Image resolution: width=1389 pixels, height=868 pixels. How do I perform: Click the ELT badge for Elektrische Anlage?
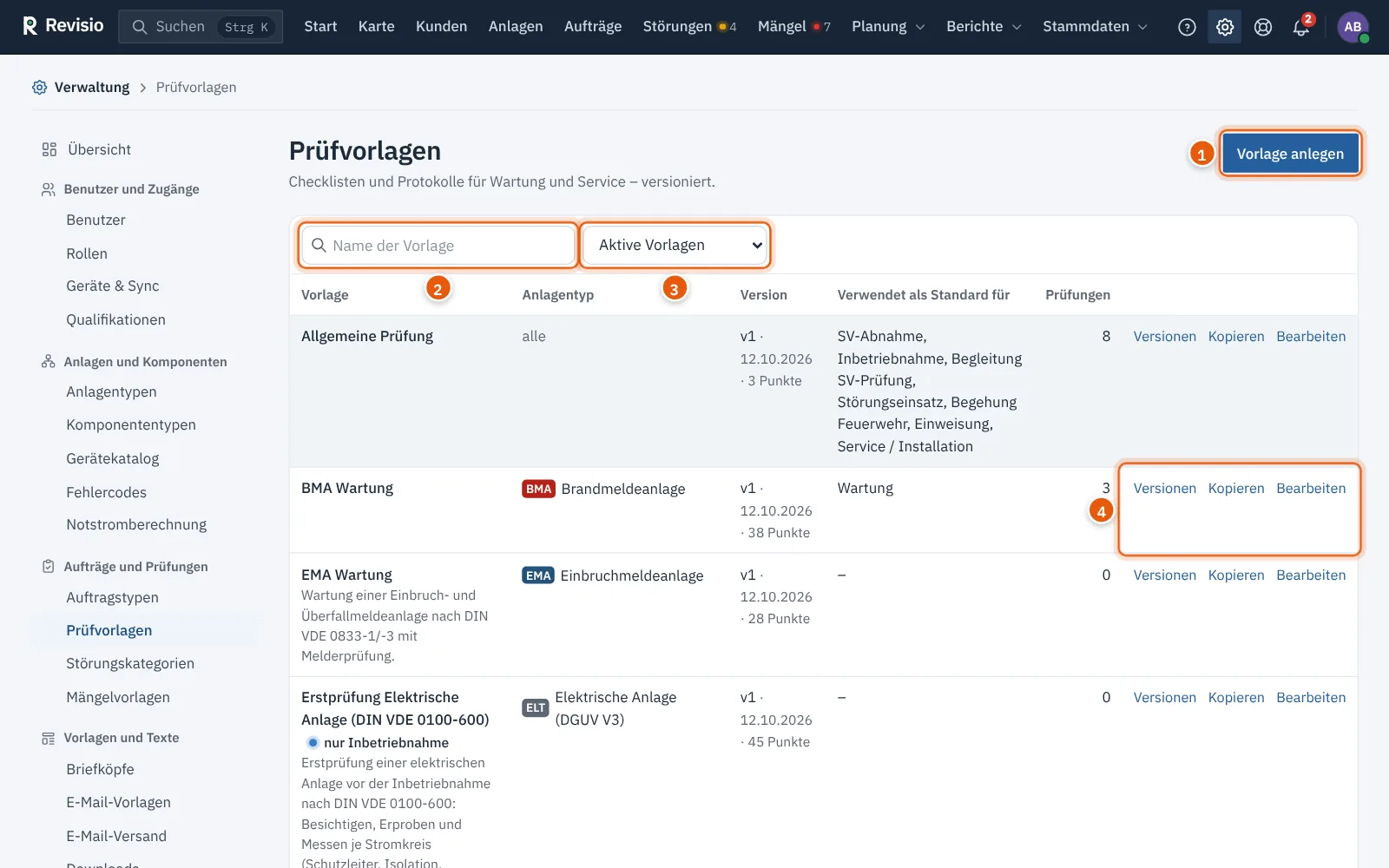(x=536, y=707)
